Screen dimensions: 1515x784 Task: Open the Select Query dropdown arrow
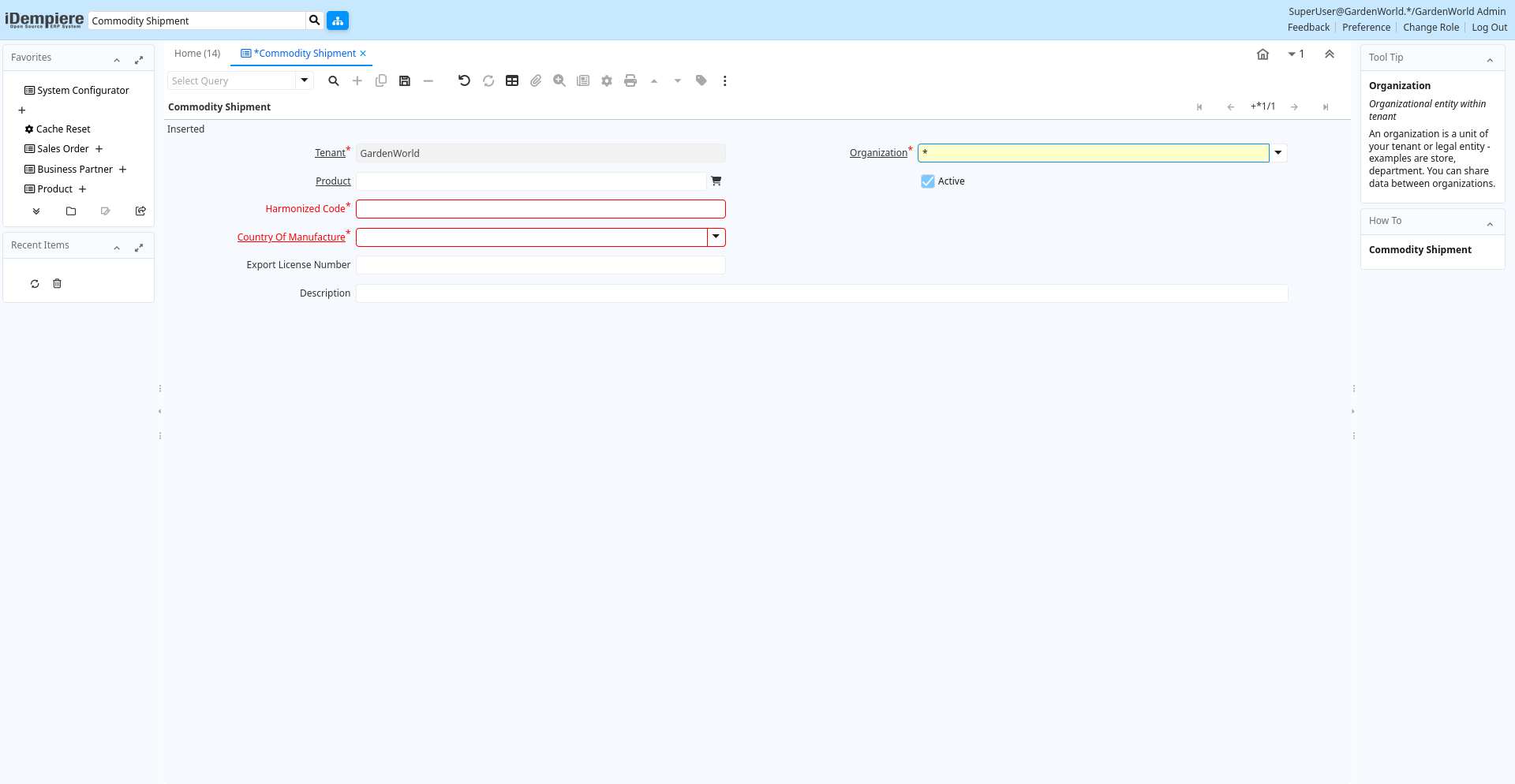305,80
